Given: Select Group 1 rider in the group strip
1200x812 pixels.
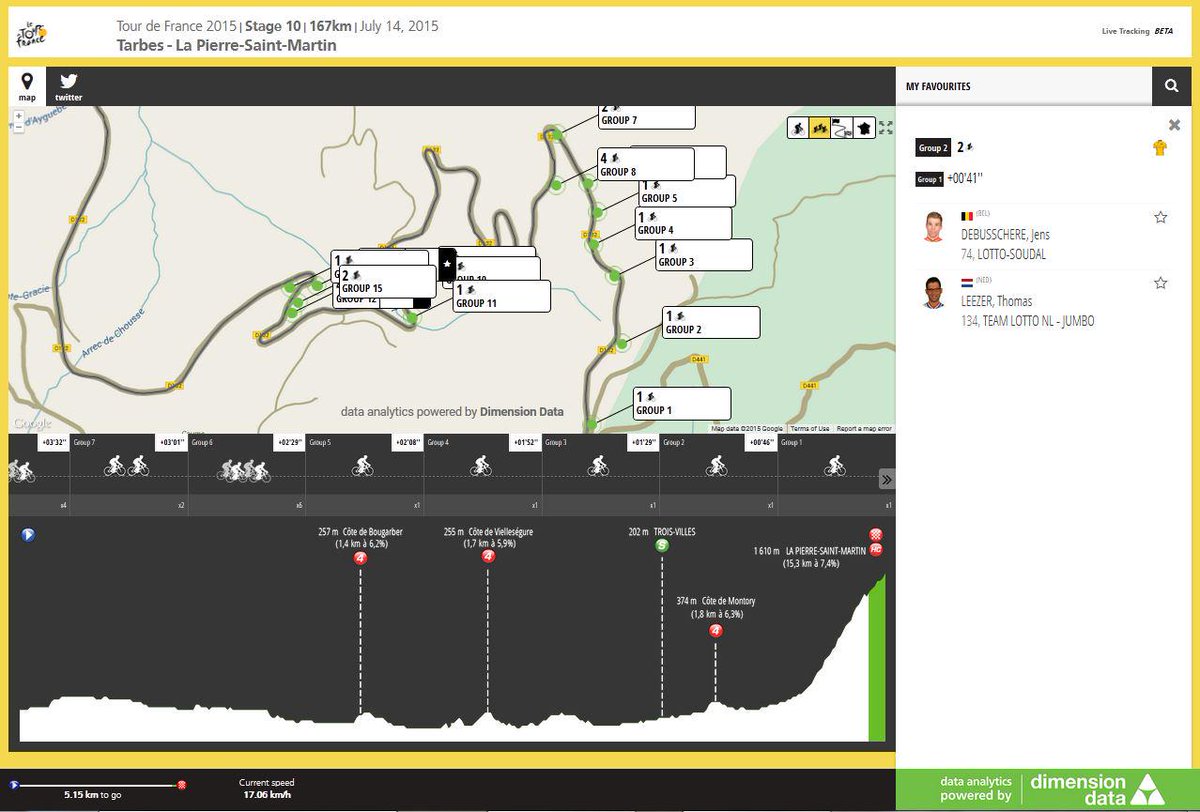Looking at the screenshot, I should pos(835,465).
